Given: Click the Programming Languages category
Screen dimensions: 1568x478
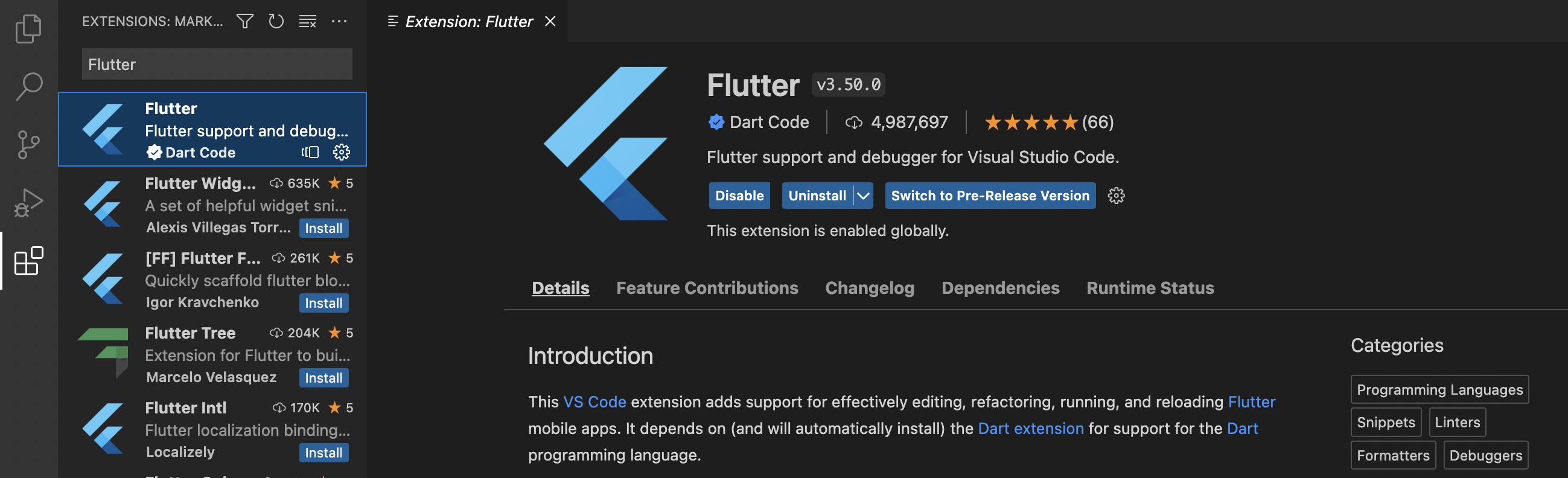Looking at the screenshot, I should click(1439, 390).
